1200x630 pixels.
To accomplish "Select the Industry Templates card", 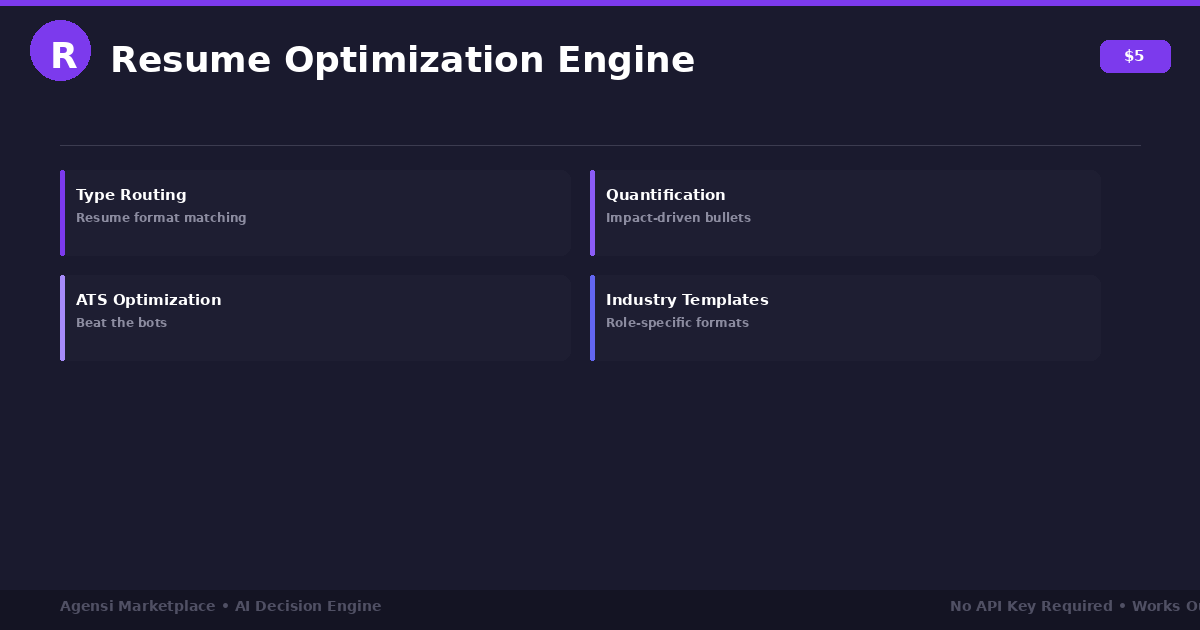I will tap(845, 318).
